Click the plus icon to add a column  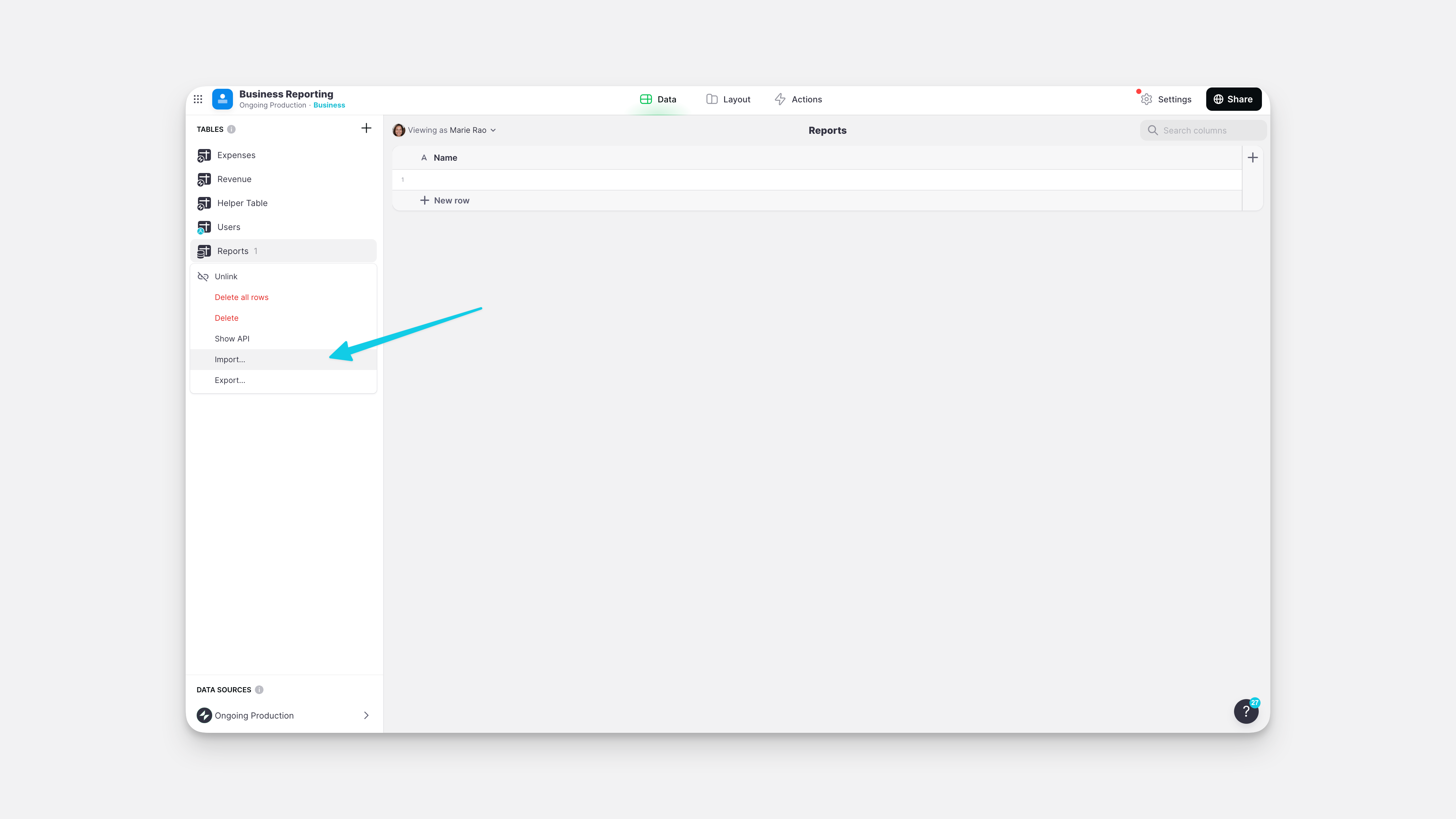1253,157
